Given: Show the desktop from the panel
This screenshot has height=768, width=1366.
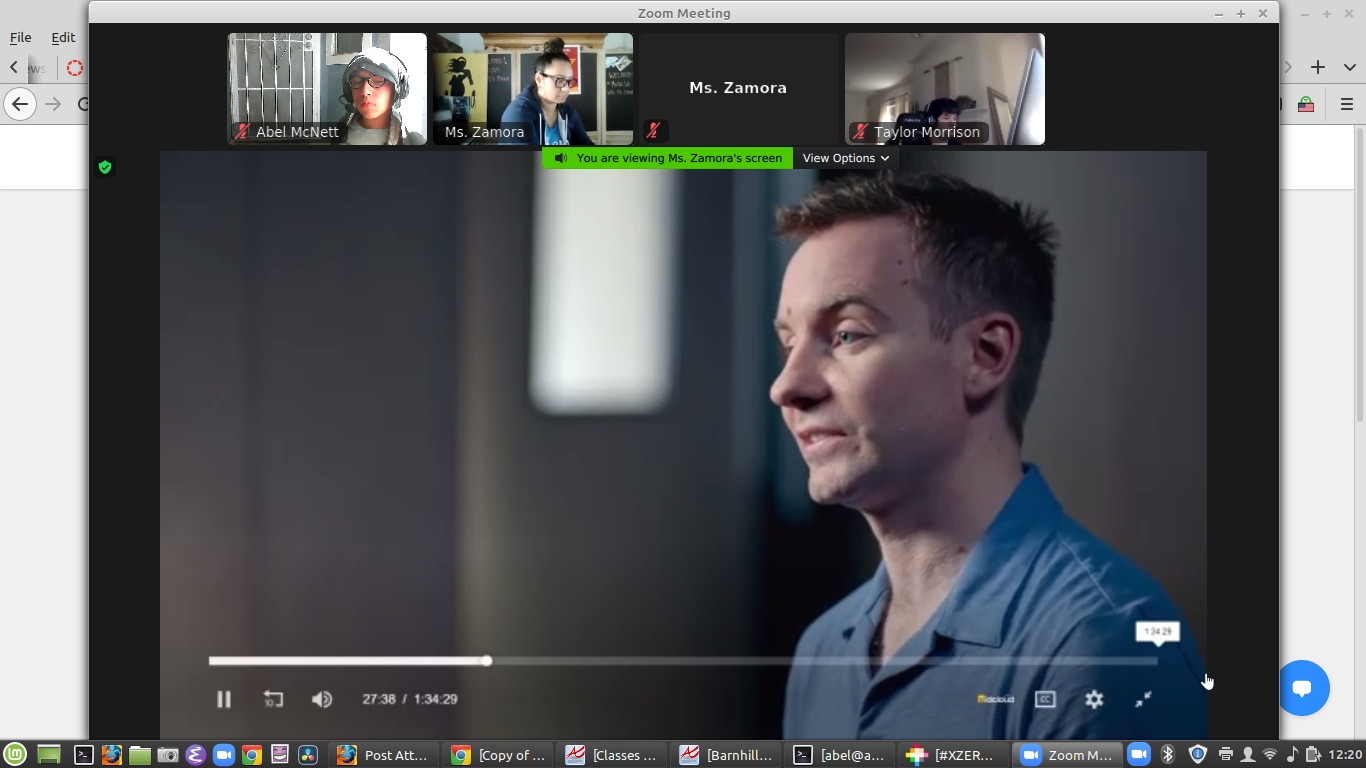Looking at the screenshot, I should pos(49,755).
